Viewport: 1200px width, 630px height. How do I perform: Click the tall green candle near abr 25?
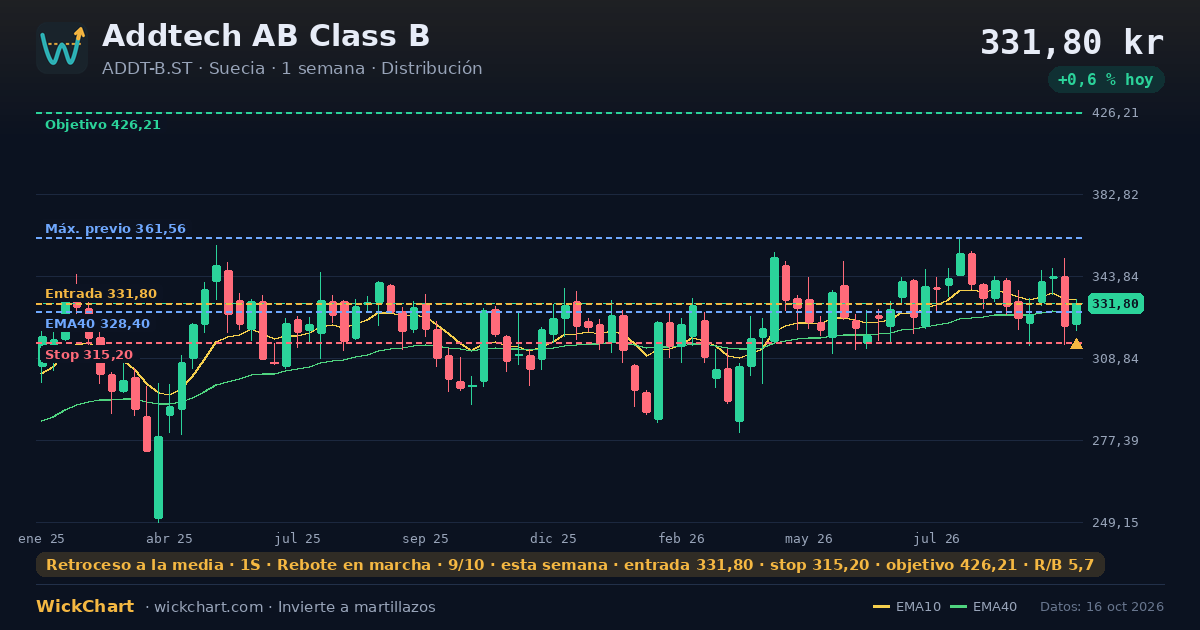click(x=158, y=477)
